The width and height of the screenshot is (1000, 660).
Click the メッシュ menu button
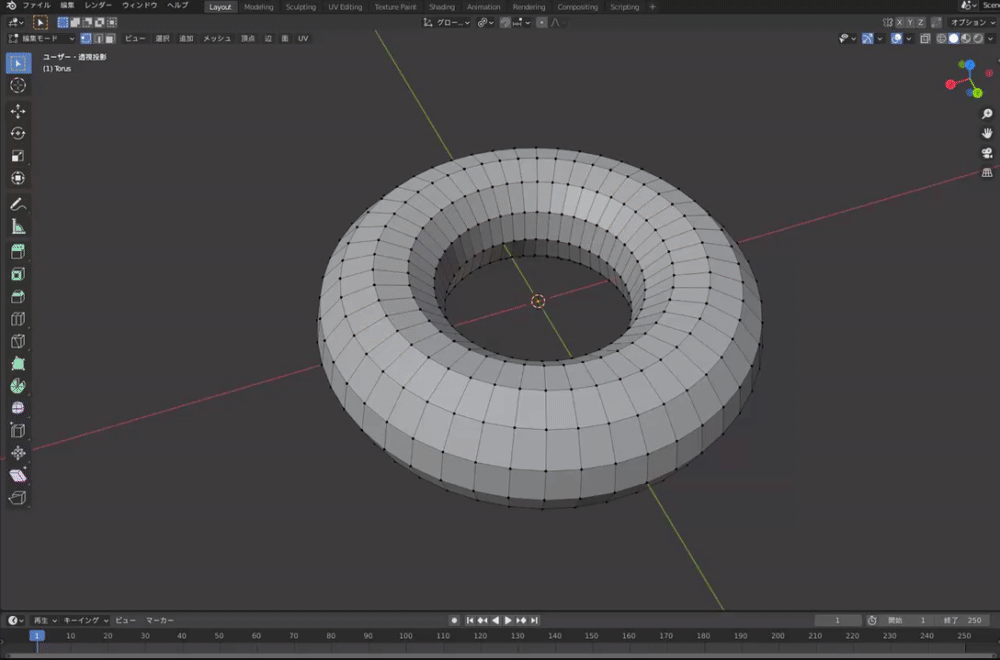tap(217, 38)
